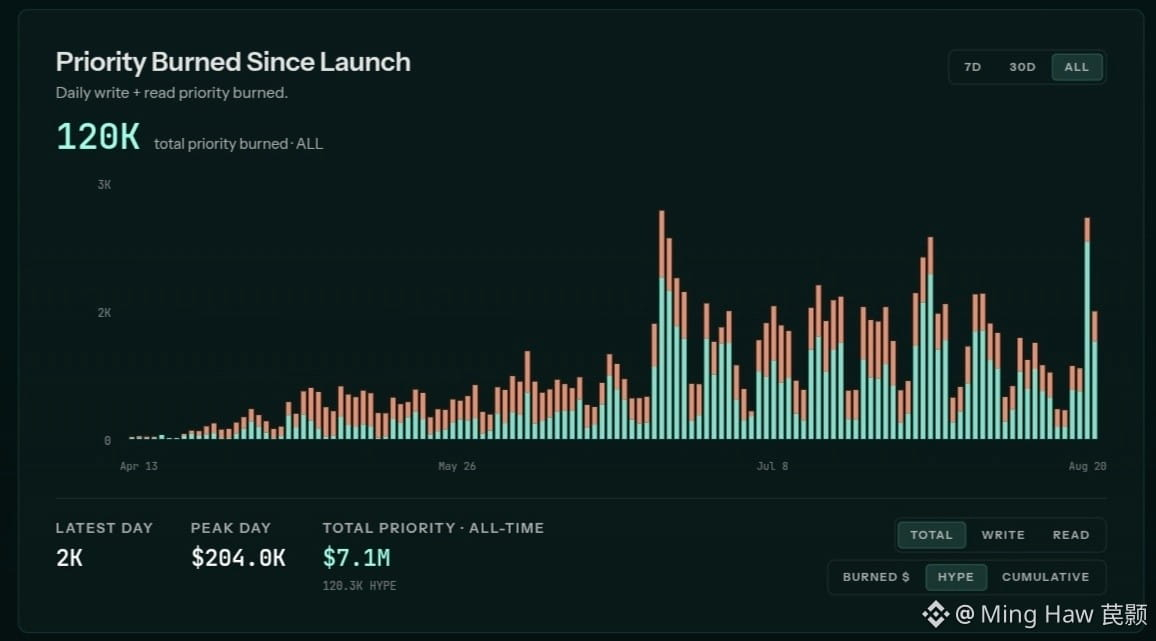1156x641 pixels.
Task: Click the 'Daily write + read priority burned.' subtitle
Action: point(172,93)
